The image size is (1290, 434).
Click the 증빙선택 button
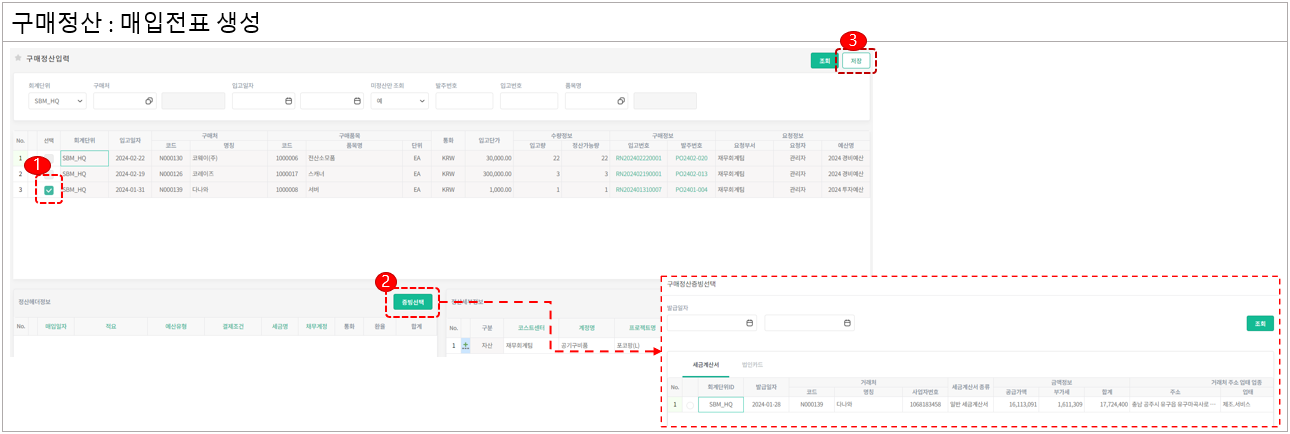412,301
